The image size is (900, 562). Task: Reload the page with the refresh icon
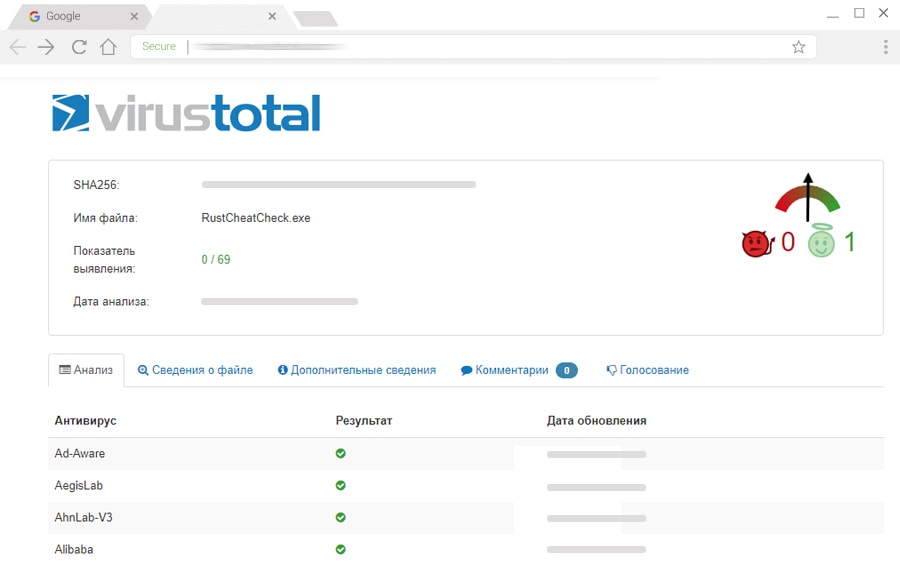tap(79, 47)
